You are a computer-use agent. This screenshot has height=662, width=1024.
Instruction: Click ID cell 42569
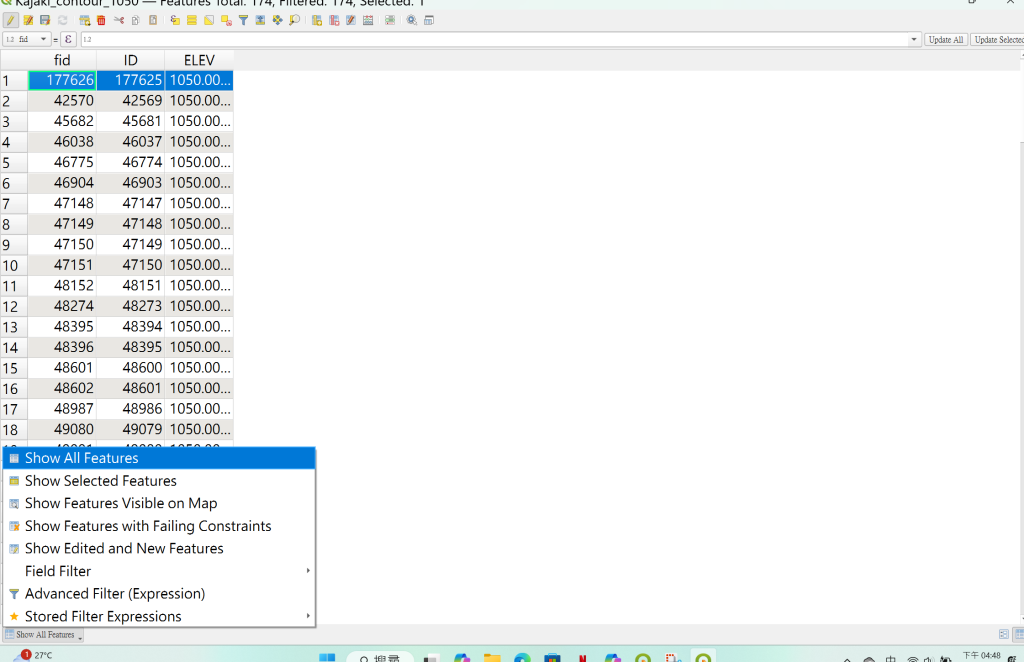pyautogui.click(x=131, y=101)
